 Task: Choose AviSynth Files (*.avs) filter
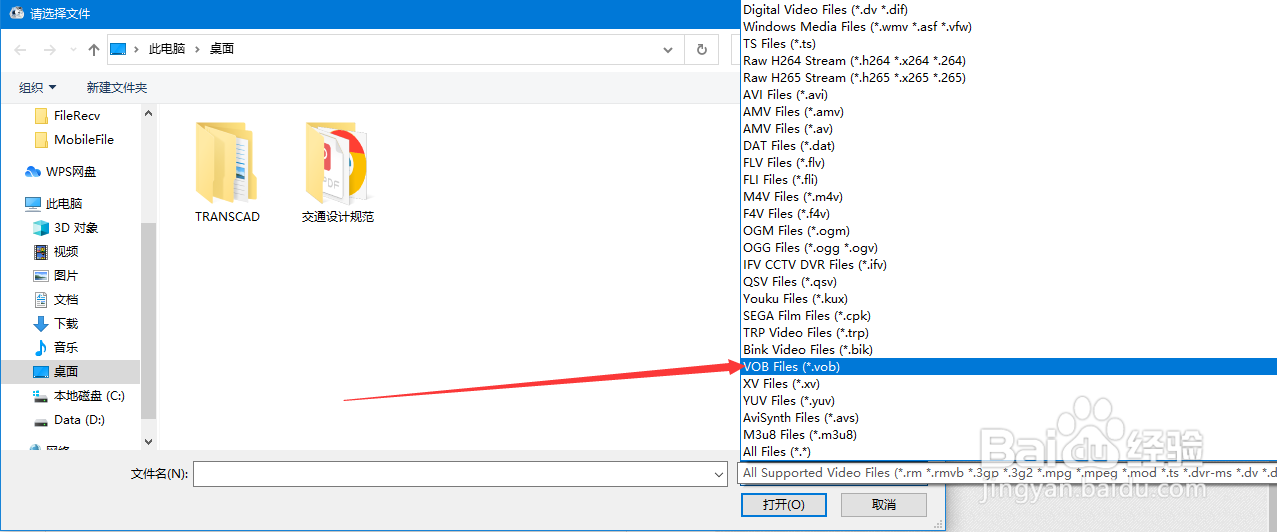1009,417
